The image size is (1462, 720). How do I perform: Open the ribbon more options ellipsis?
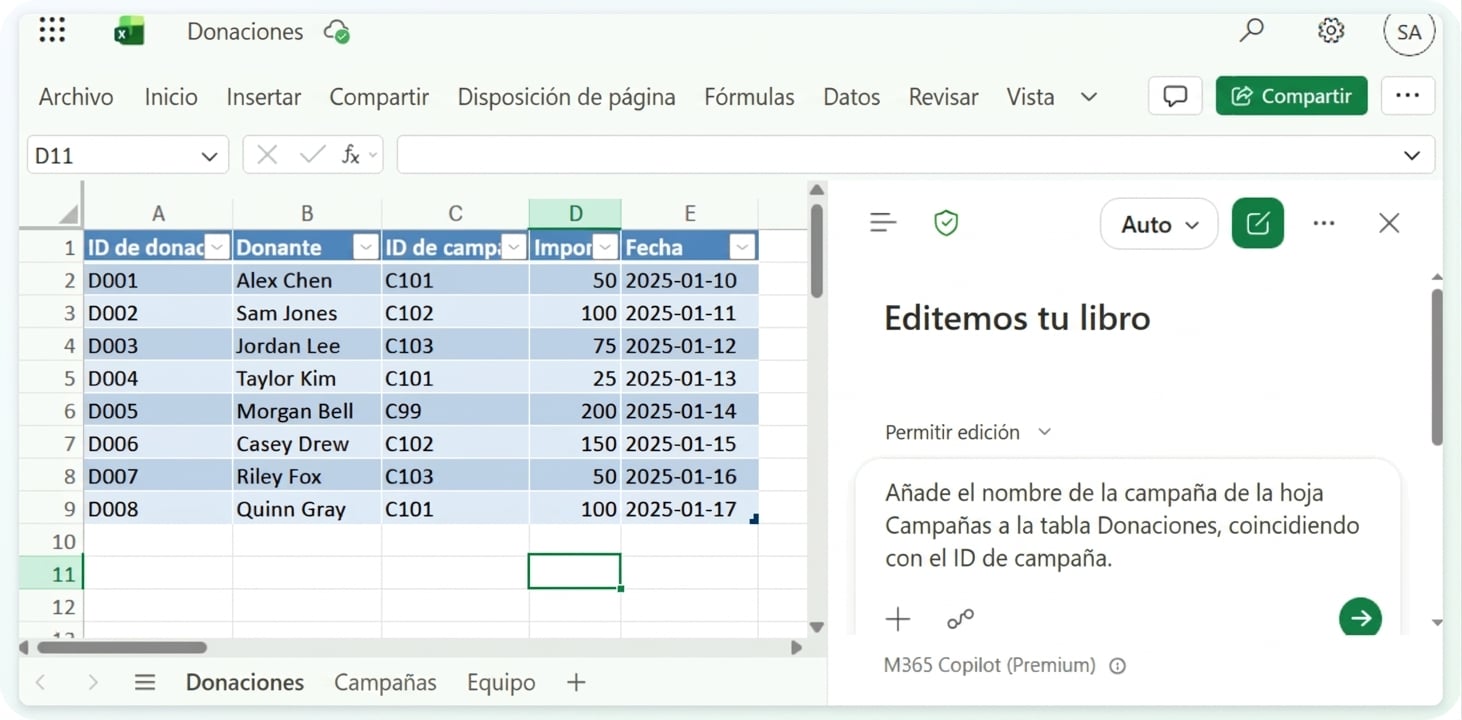[x=1407, y=96]
